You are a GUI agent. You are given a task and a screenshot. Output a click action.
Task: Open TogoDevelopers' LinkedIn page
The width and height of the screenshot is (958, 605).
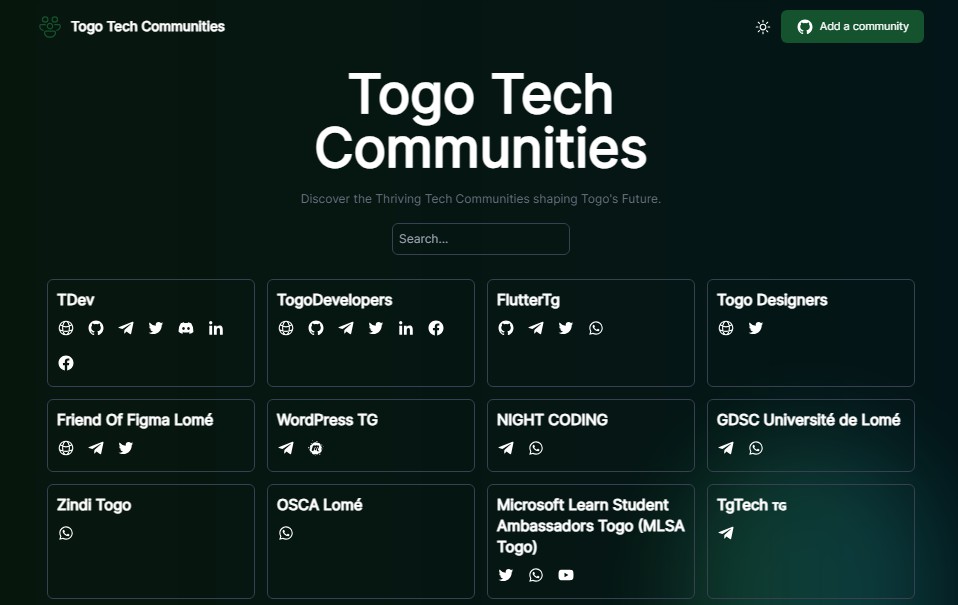pyautogui.click(x=406, y=328)
